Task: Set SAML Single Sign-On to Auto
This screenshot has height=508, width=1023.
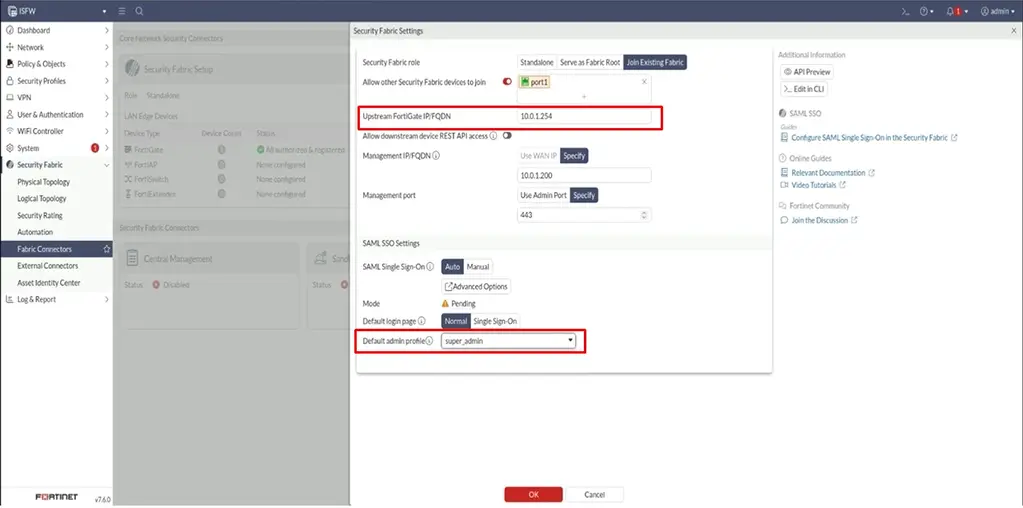Action: click(453, 267)
